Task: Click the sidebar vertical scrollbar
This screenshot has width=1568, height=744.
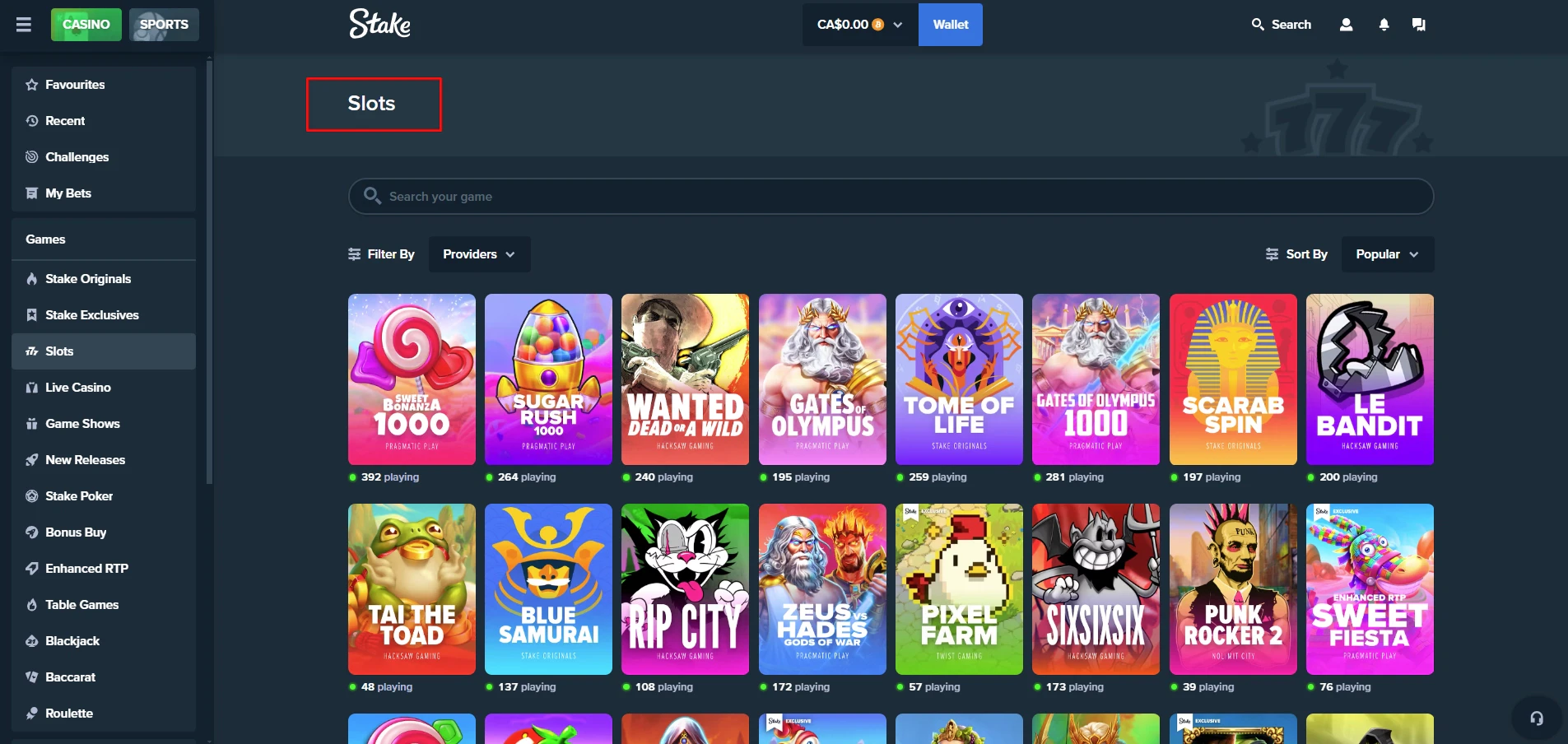Action: pos(209,272)
